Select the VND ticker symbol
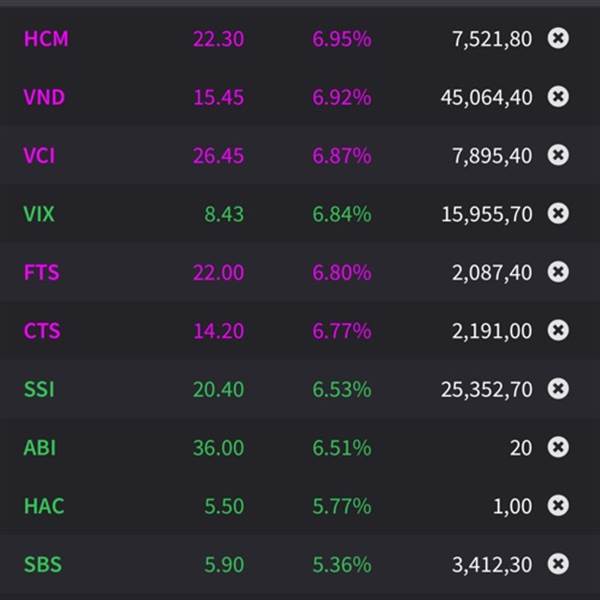 click(45, 98)
